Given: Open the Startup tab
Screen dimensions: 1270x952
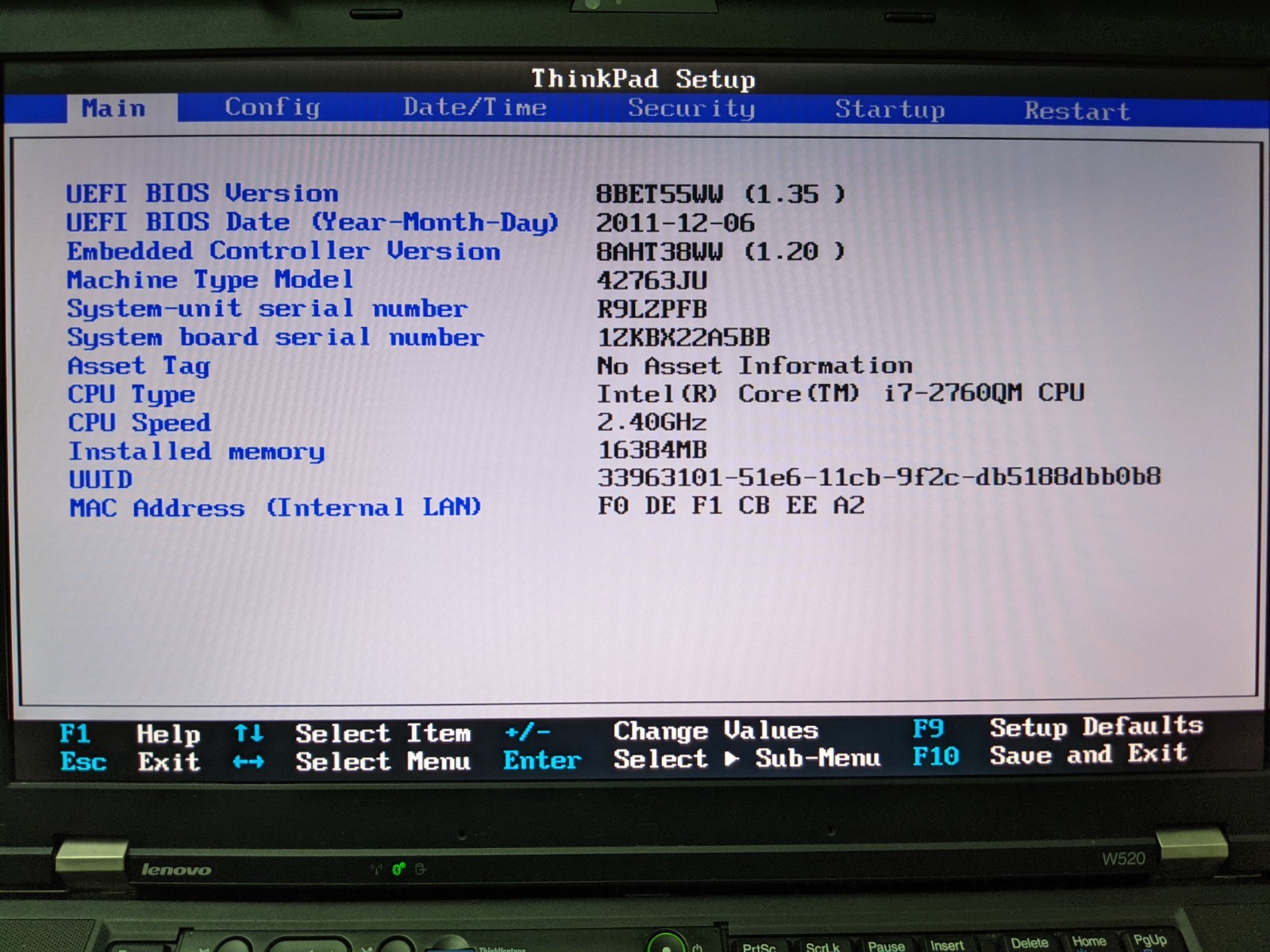Looking at the screenshot, I should [890, 109].
